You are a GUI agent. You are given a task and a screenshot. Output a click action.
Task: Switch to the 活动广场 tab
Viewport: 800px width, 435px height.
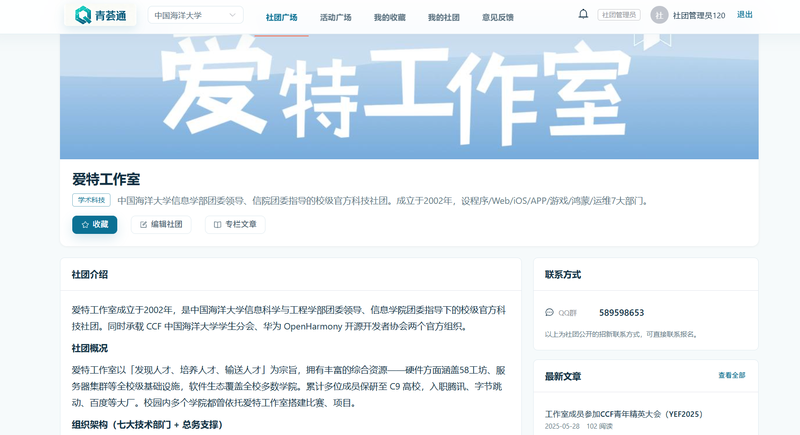tap(336, 17)
